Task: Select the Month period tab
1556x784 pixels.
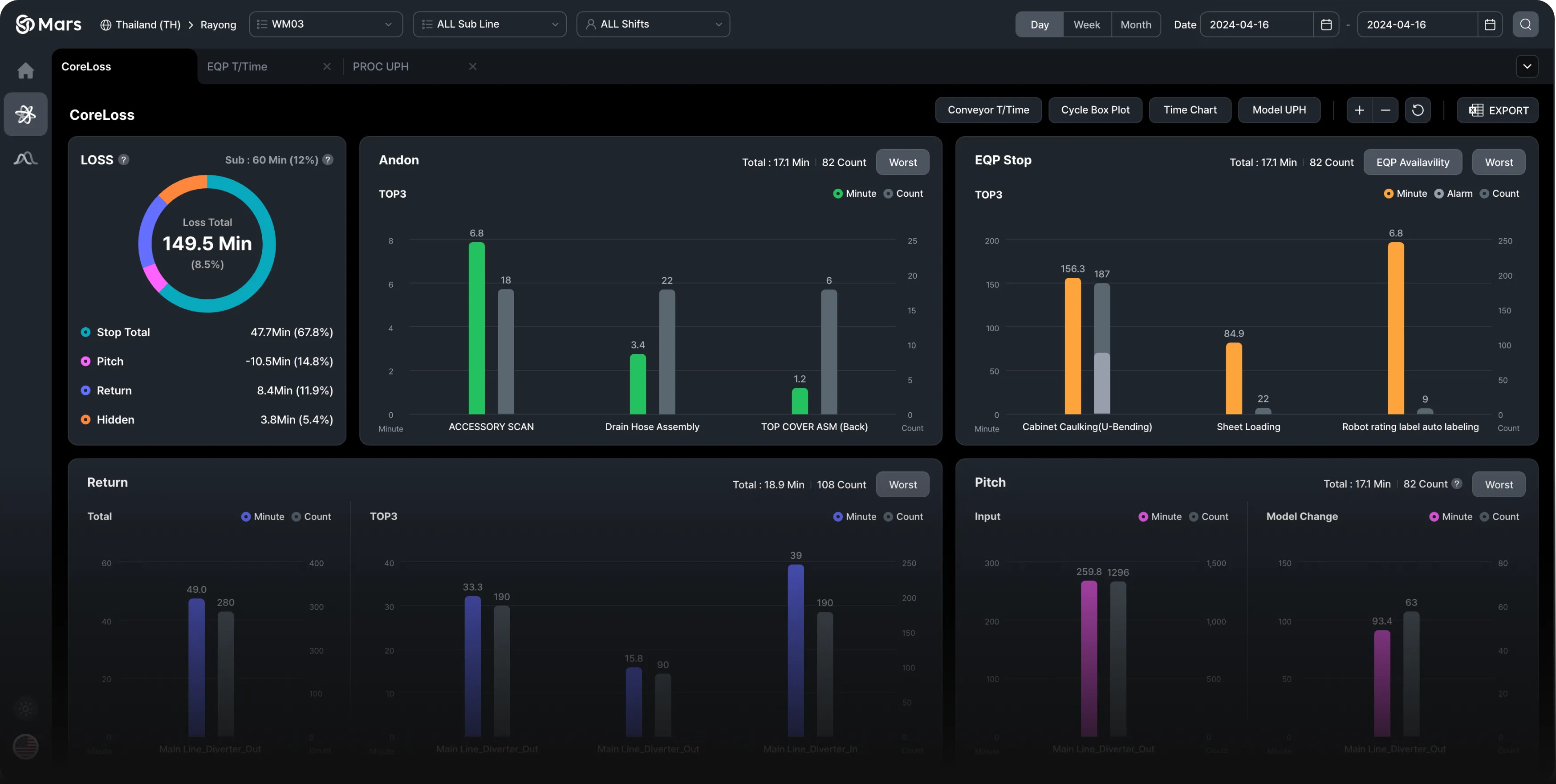Action: (1136, 25)
